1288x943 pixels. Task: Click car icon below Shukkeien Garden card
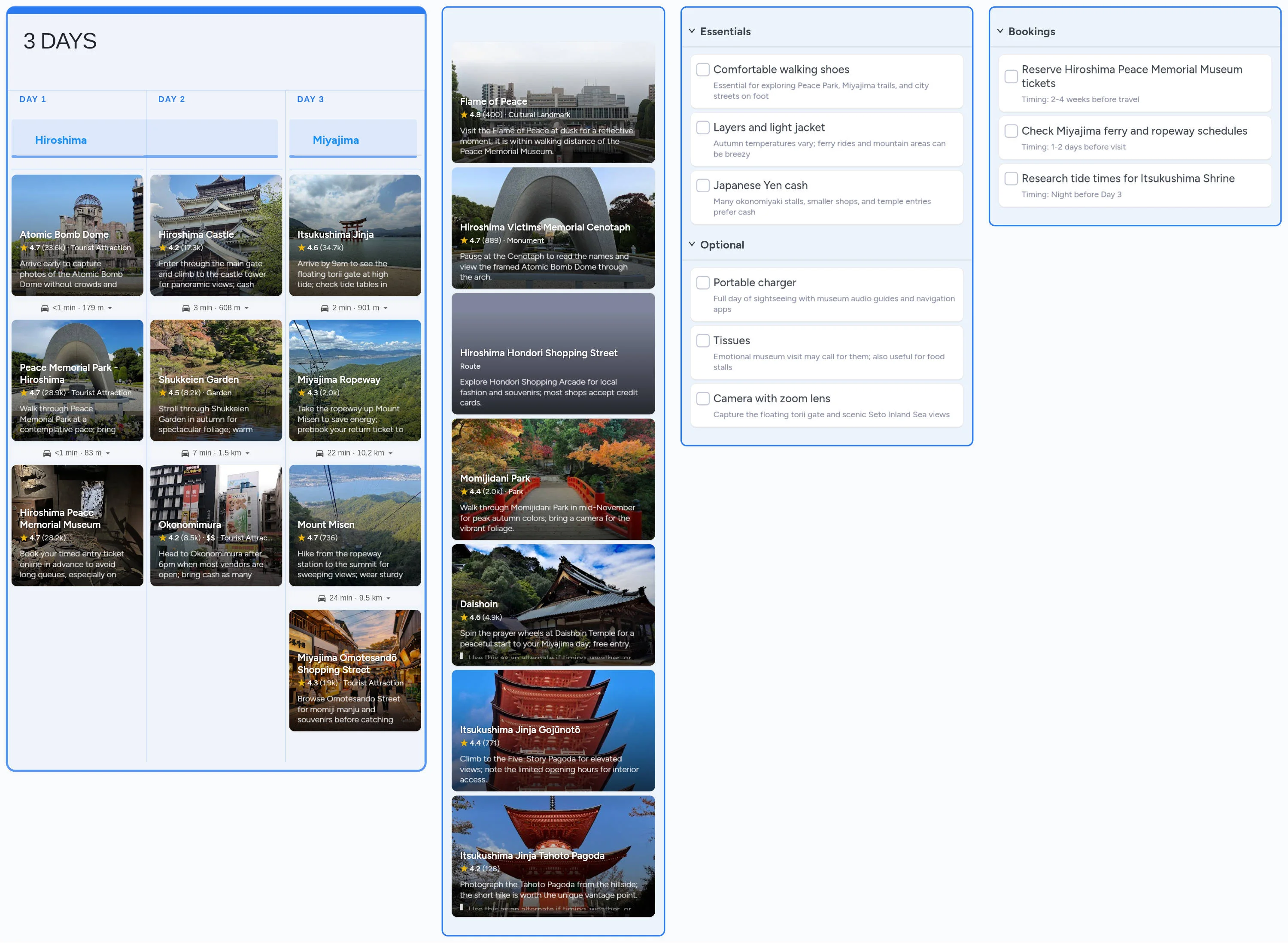coord(185,453)
